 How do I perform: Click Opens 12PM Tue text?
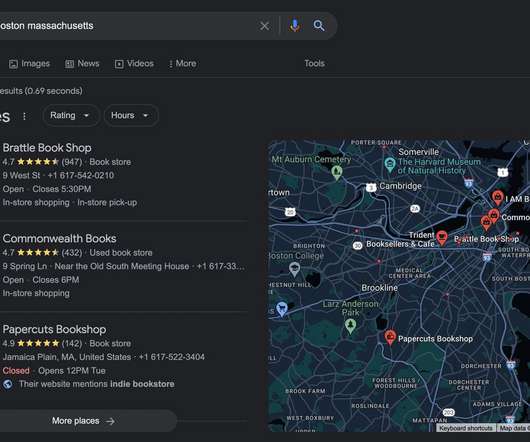click(x=72, y=371)
